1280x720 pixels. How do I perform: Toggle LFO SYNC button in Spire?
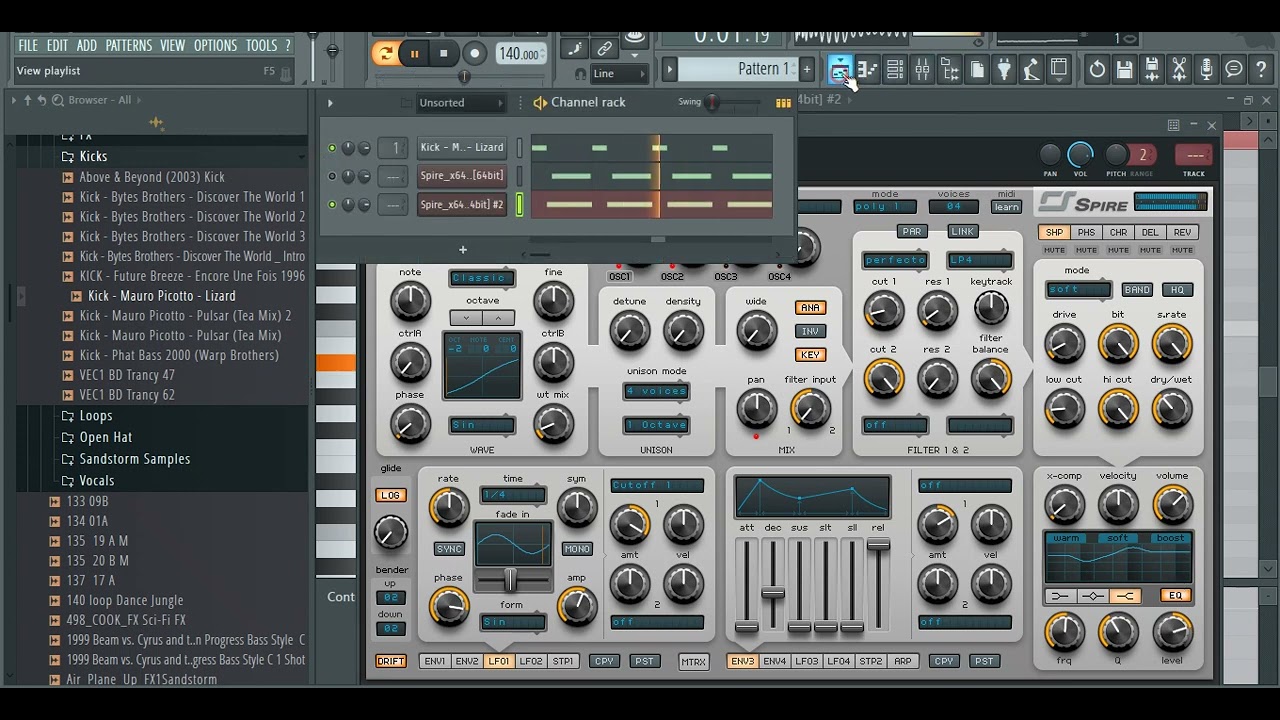(449, 549)
